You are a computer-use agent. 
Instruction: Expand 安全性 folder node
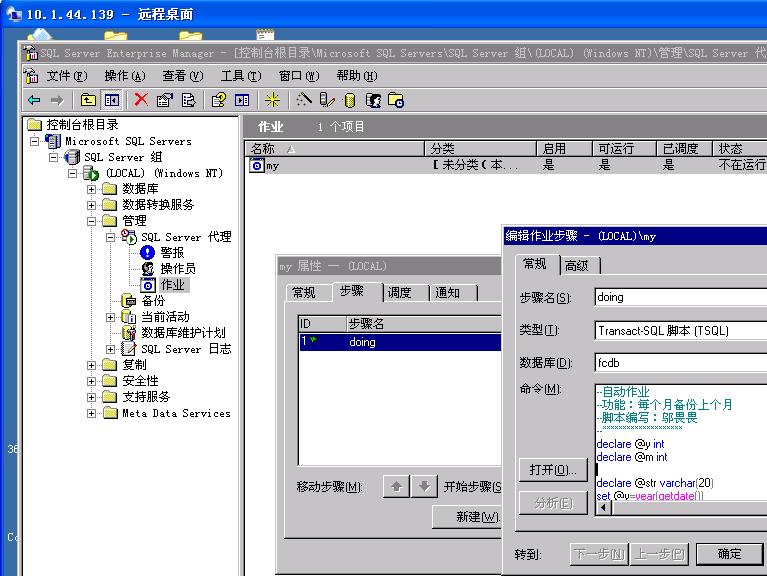click(91, 381)
